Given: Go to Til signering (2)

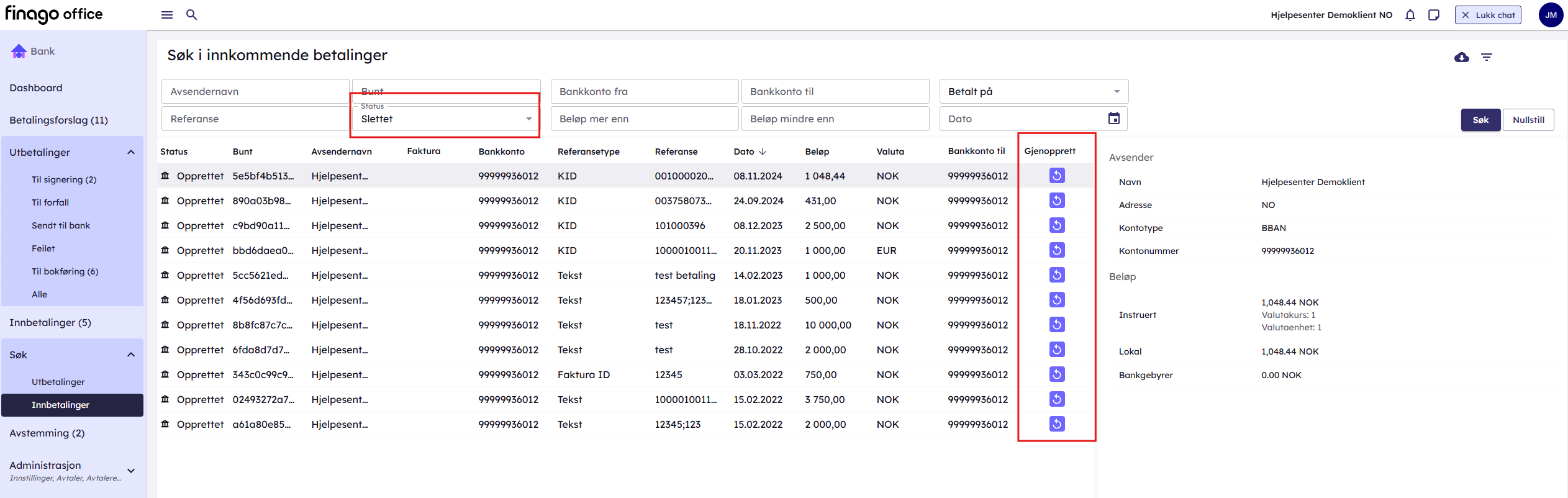Looking at the screenshot, I should [x=64, y=179].
